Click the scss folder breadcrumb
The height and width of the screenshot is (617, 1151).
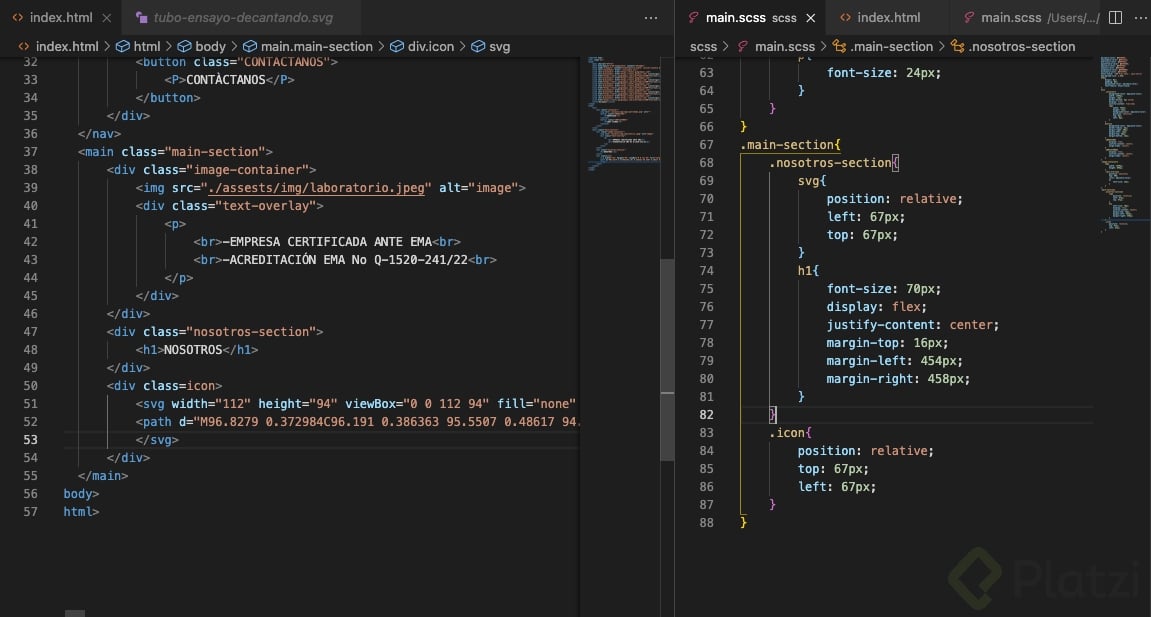point(703,46)
